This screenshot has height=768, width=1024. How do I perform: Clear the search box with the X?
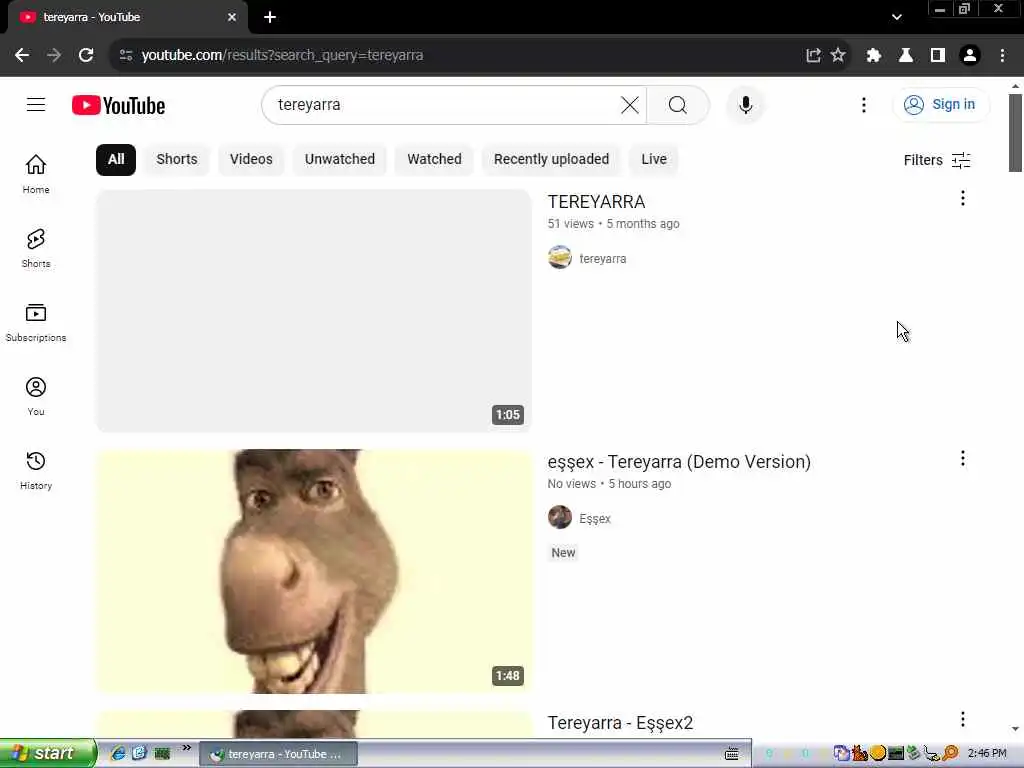[x=630, y=104]
